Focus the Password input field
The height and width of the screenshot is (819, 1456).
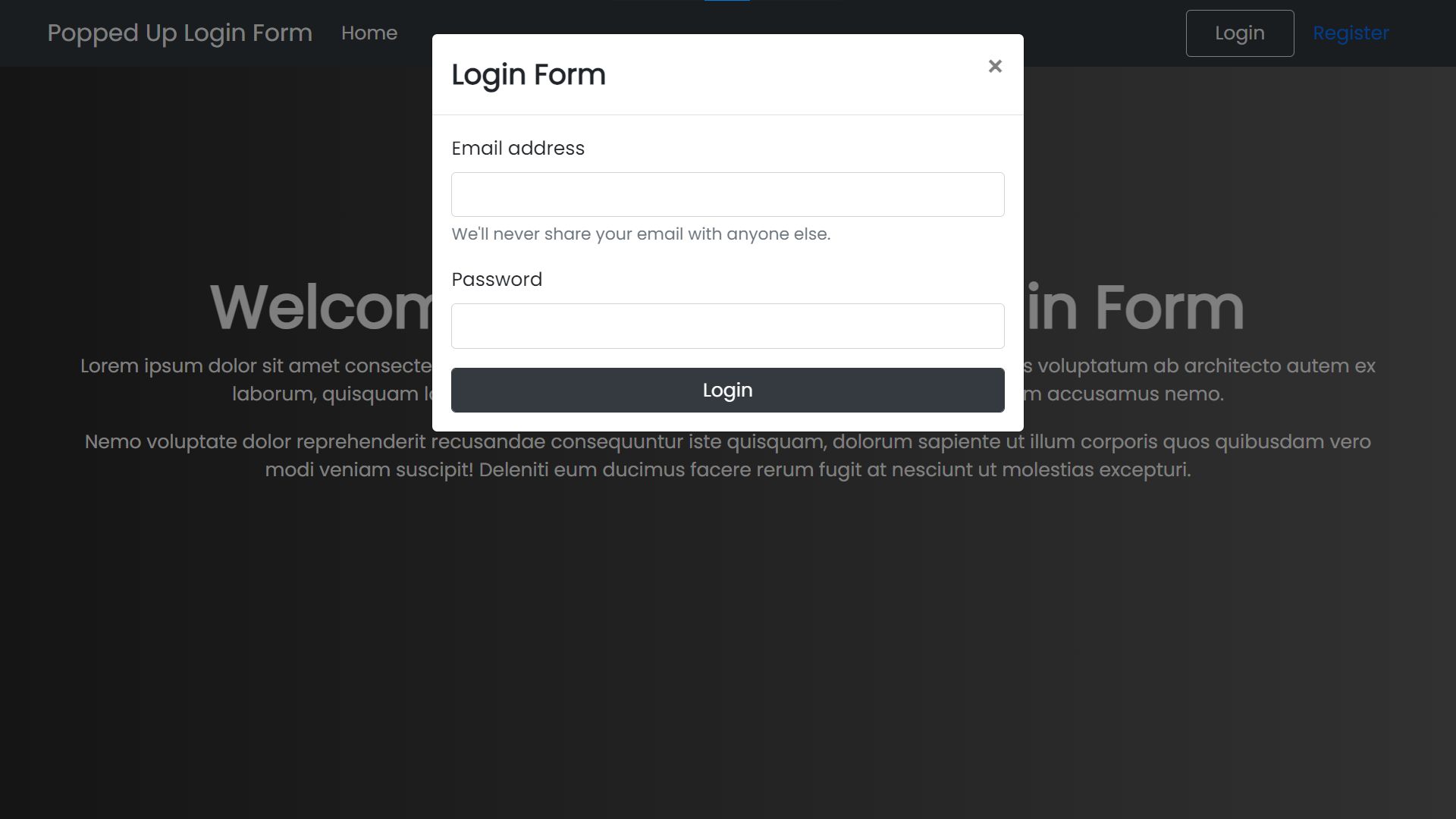[x=728, y=326]
